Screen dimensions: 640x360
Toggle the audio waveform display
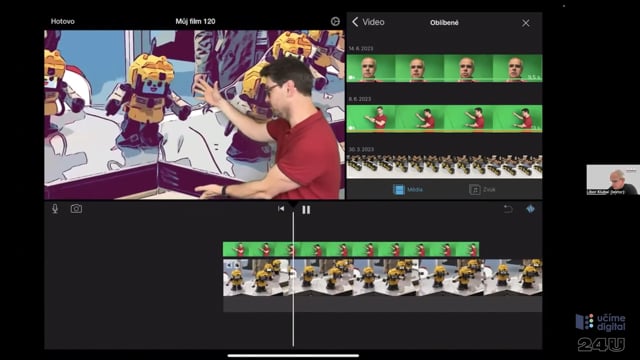(x=530, y=209)
